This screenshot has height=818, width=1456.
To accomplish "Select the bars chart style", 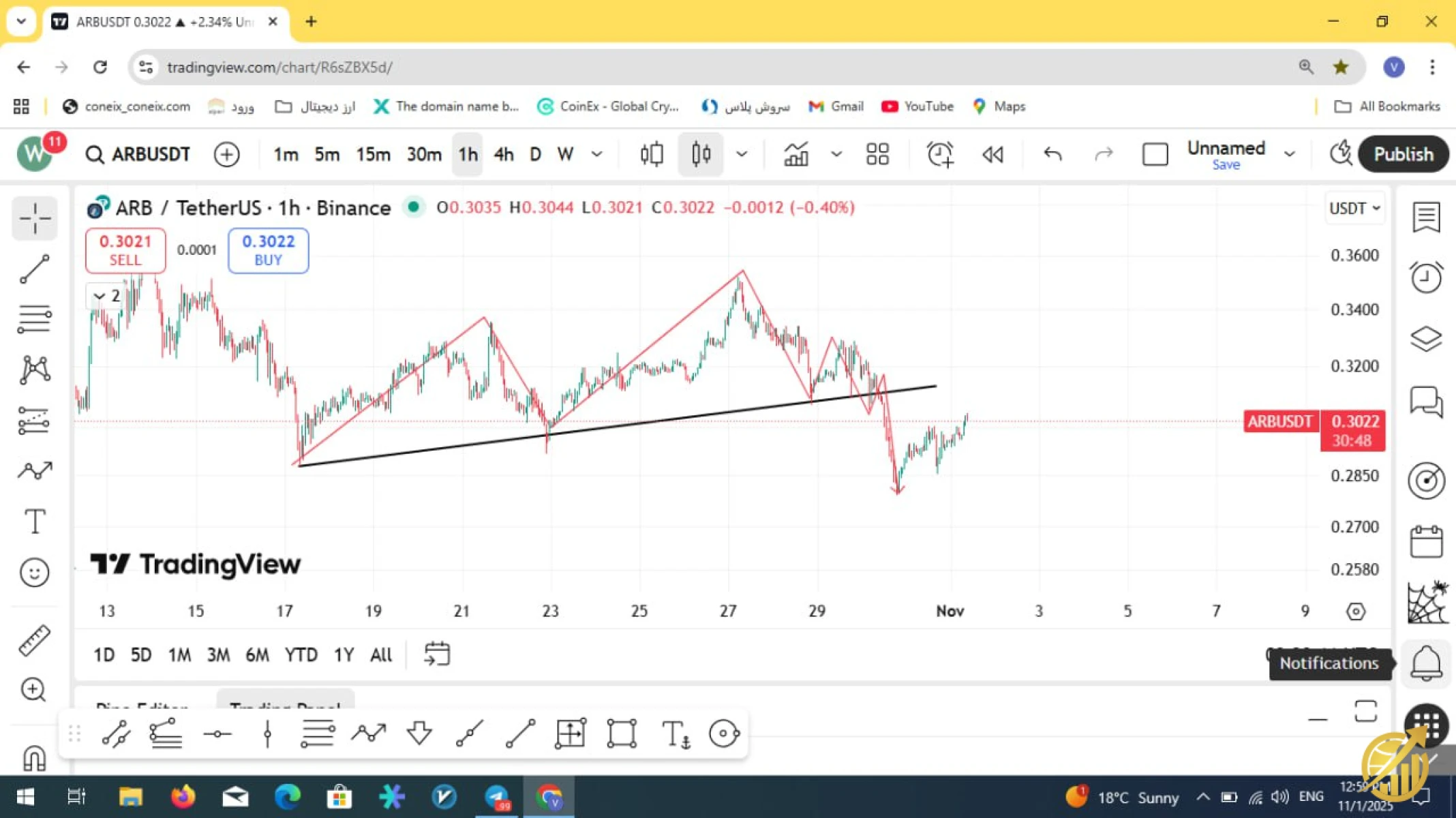I will pyautogui.click(x=652, y=155).
